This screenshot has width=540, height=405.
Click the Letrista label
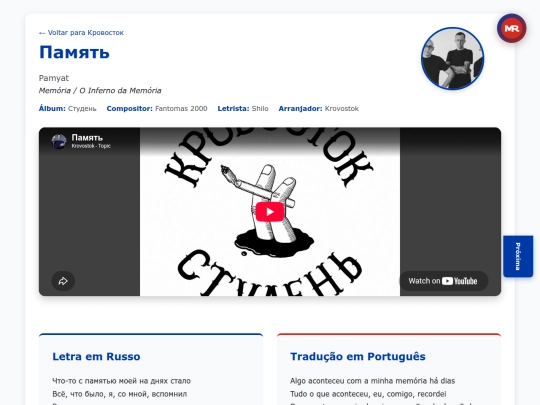[x=233, y=108]
